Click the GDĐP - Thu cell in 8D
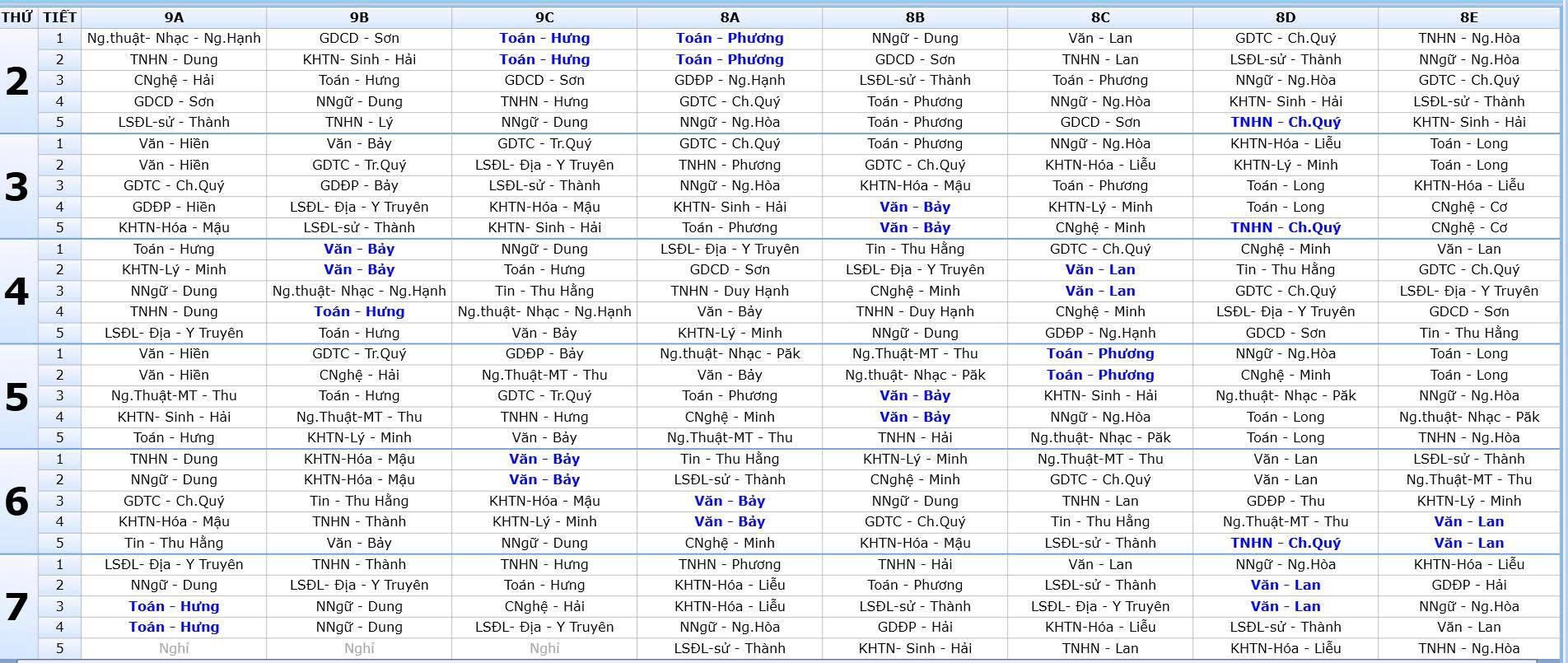Screen dimensions: 1568x663 tap(1286, 501)
